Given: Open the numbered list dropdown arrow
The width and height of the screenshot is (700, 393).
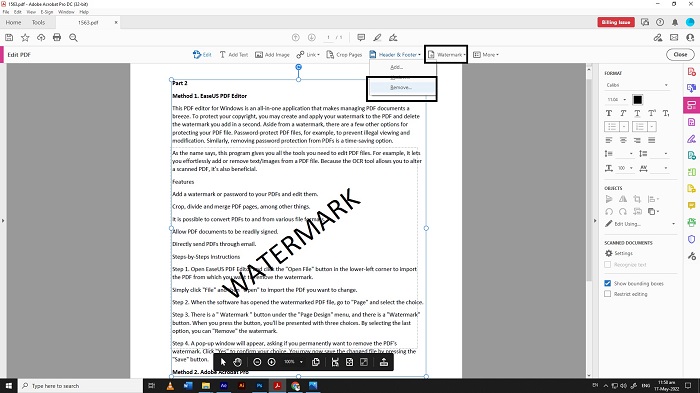Looking at the screenshot, I should click(652, 127).
